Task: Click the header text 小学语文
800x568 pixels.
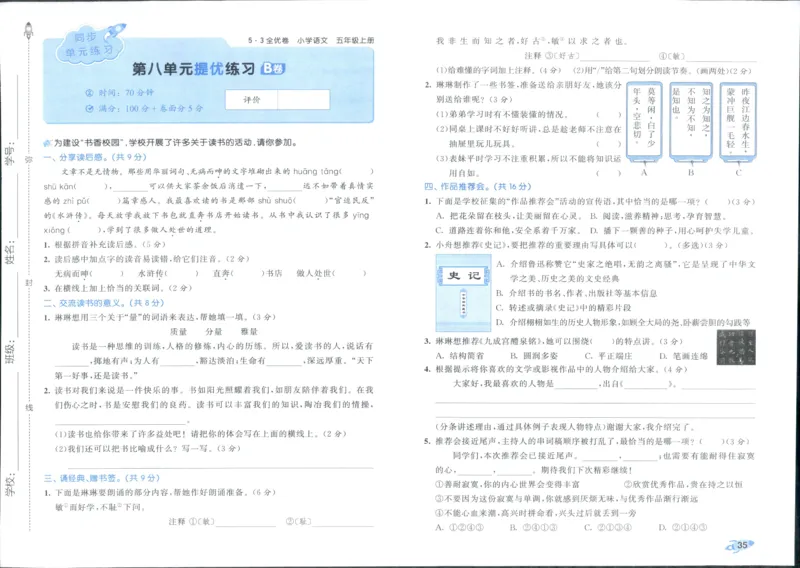Action: [x=312, y=40]
